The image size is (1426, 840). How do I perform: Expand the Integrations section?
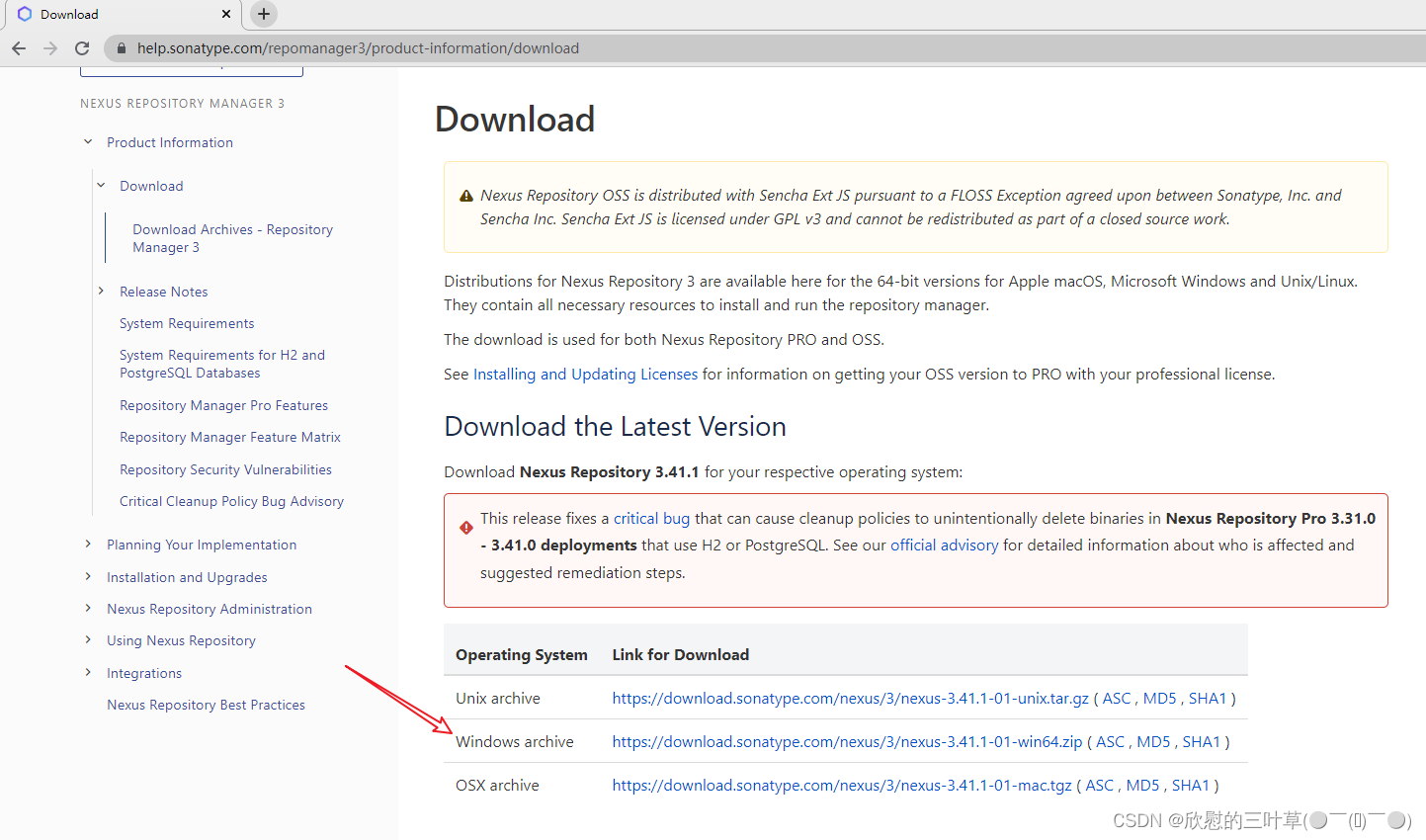click(88, 673)
